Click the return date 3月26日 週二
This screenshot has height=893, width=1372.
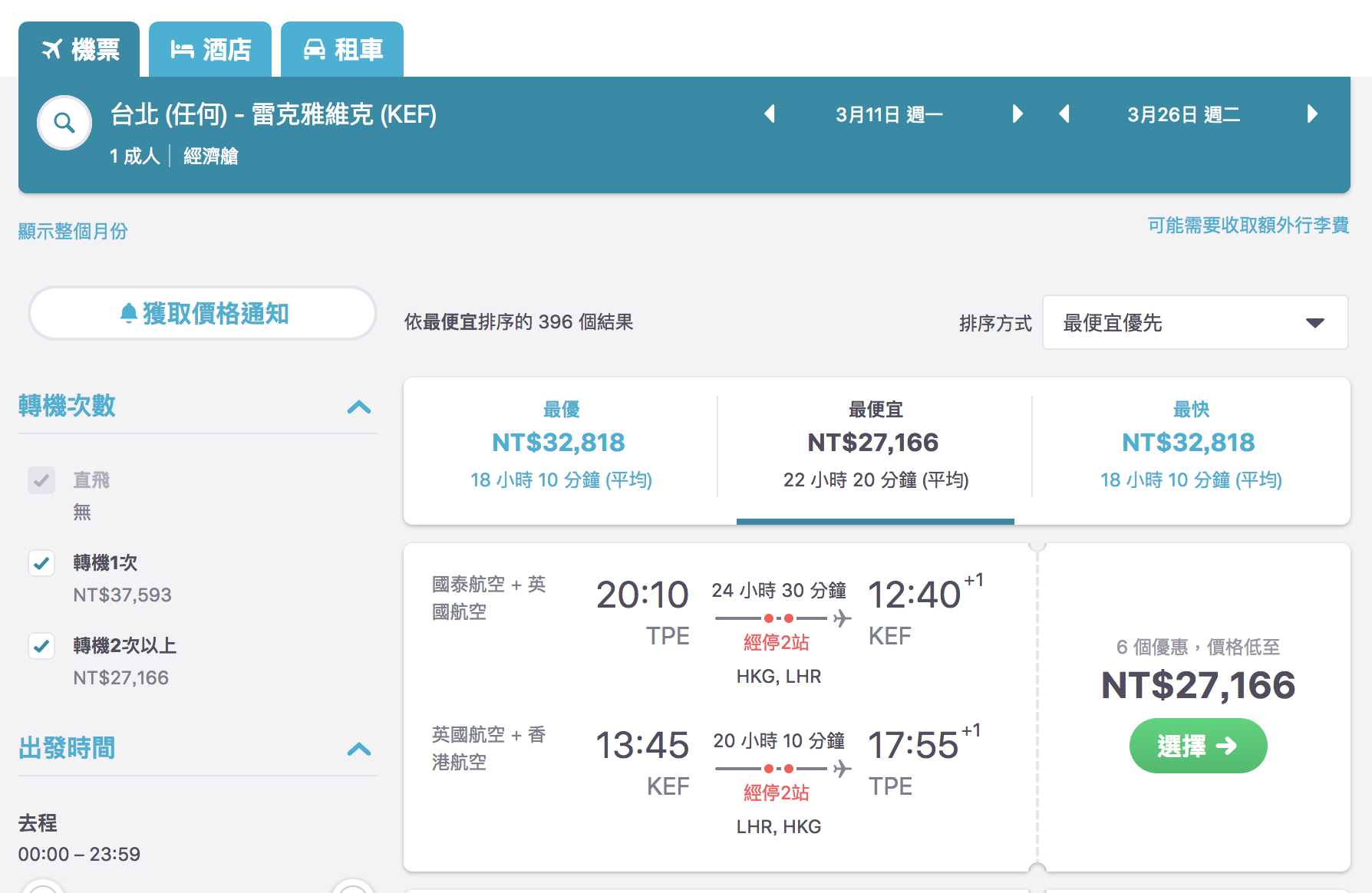(1183, 115)
